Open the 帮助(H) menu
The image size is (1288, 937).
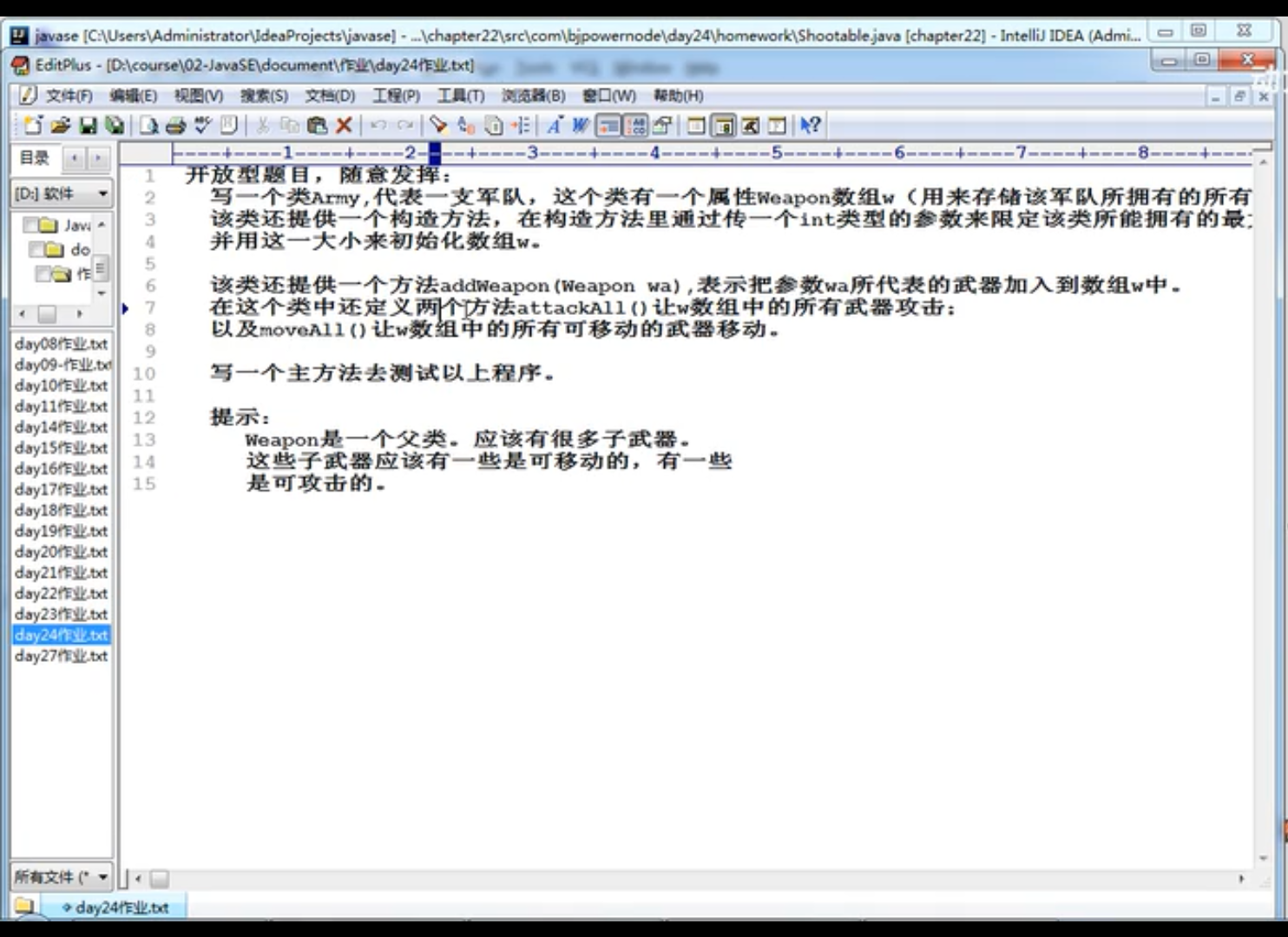[x=678, y=95]
